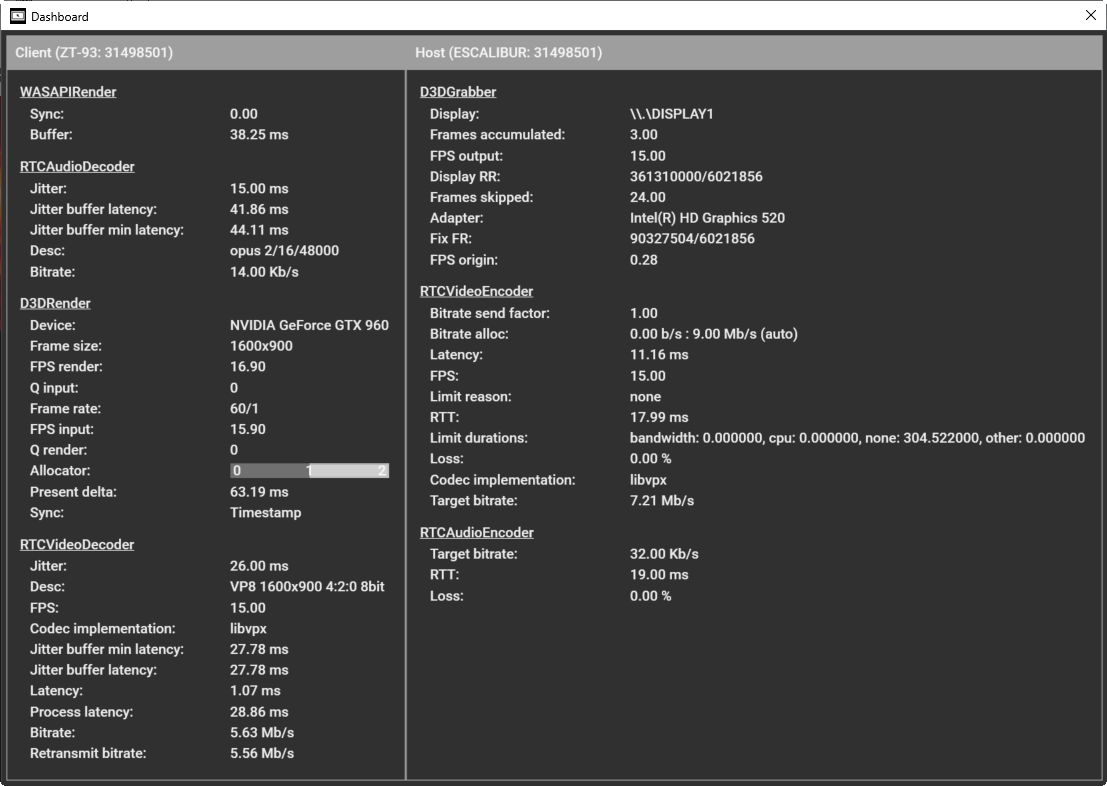Click the Allocator progress bar
1107x786 pixels.
click(x=309, y=471)
